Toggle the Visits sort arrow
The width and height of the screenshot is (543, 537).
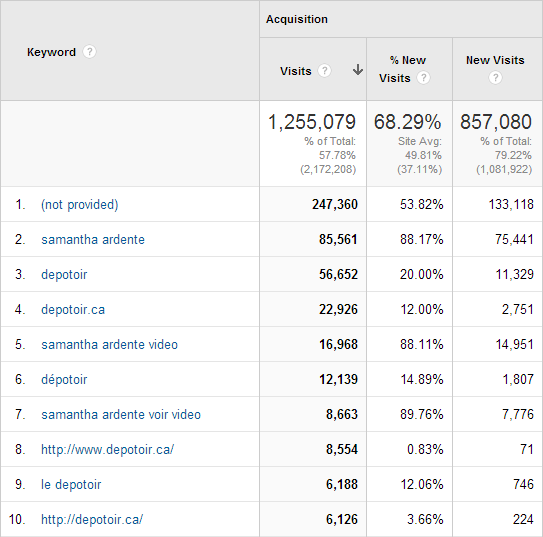358,70
